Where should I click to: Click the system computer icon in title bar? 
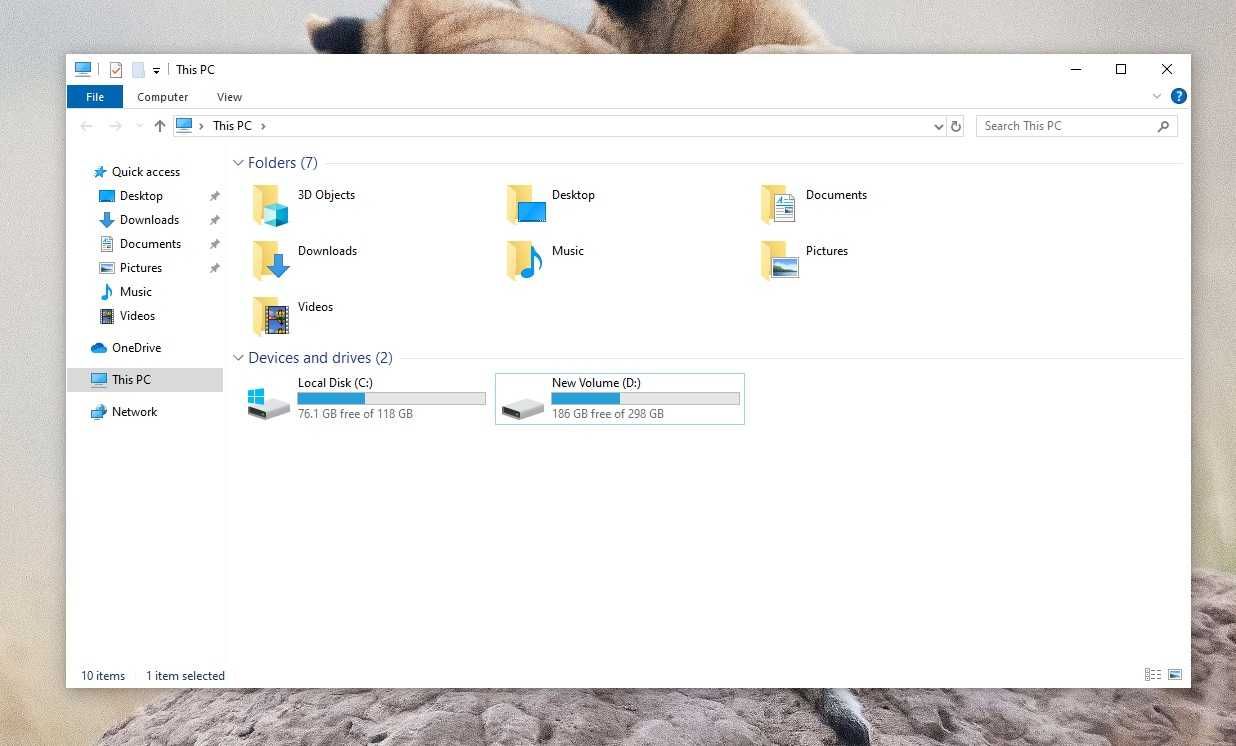pos(83,70)
